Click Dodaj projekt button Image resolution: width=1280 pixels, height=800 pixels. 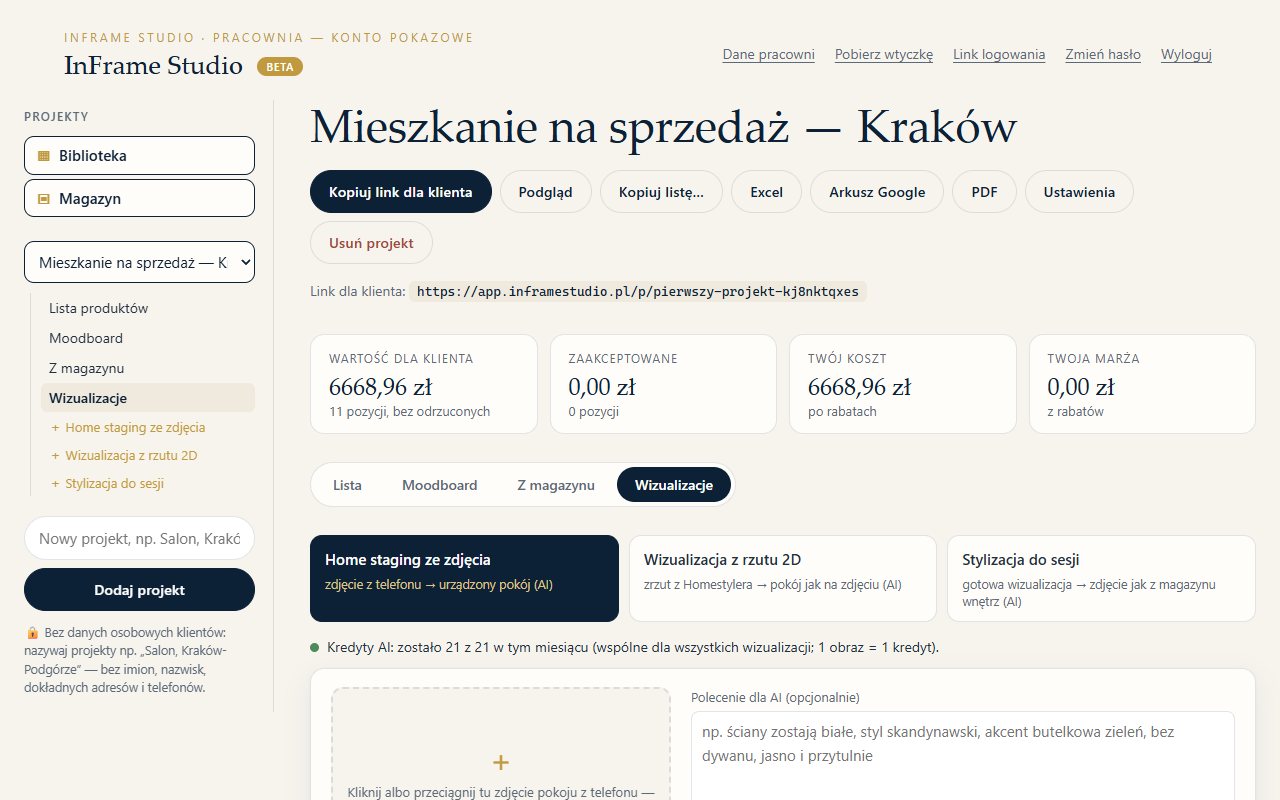coord(139,590)
